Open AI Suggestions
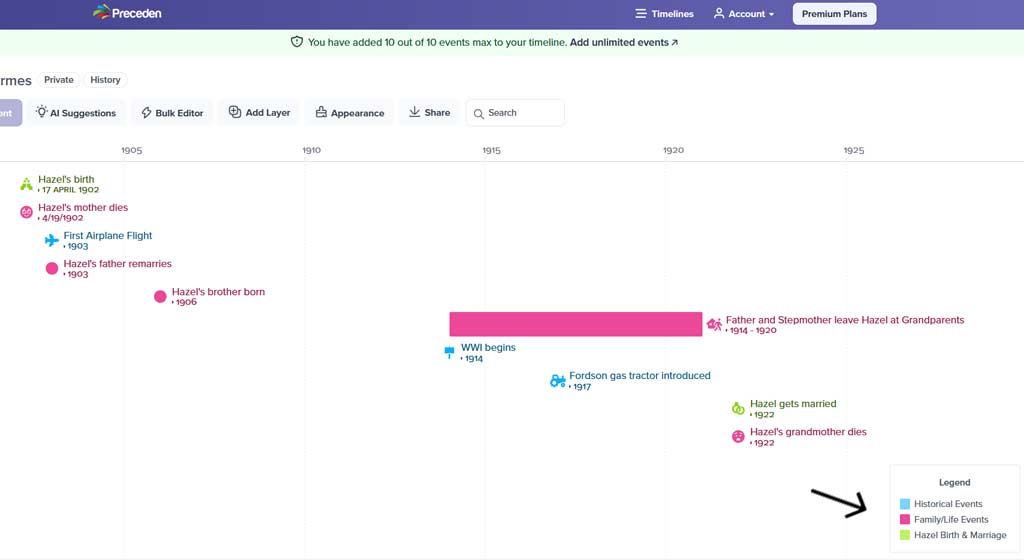1024x560 pixels. pyautogui.click(x=76, y=113)
